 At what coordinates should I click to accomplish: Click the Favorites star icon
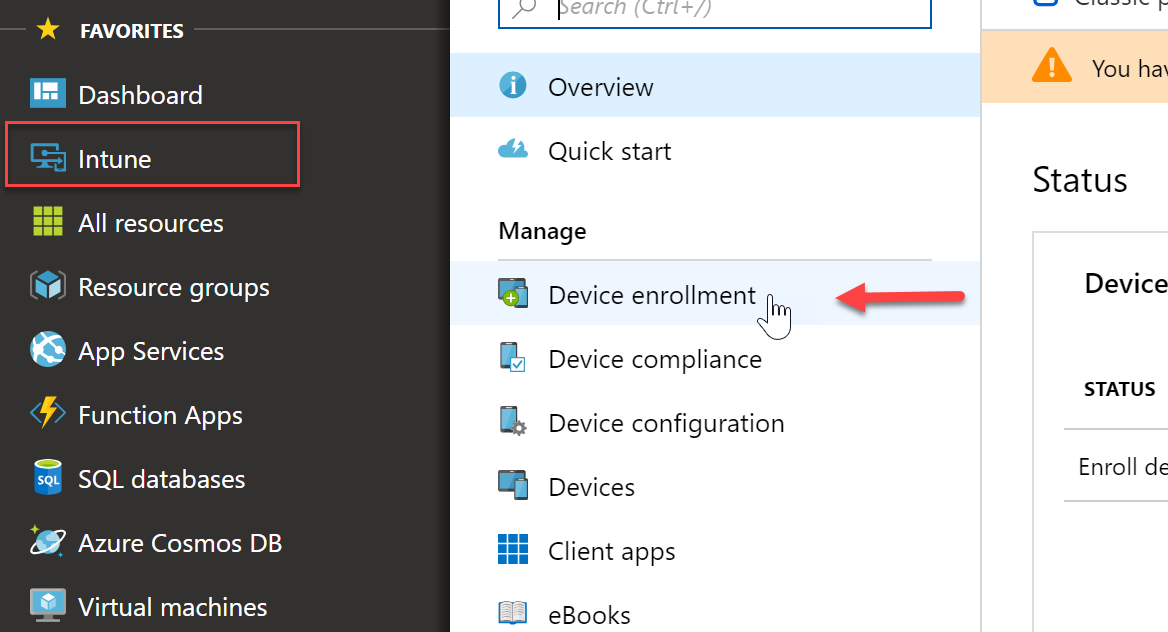point(48,30)
